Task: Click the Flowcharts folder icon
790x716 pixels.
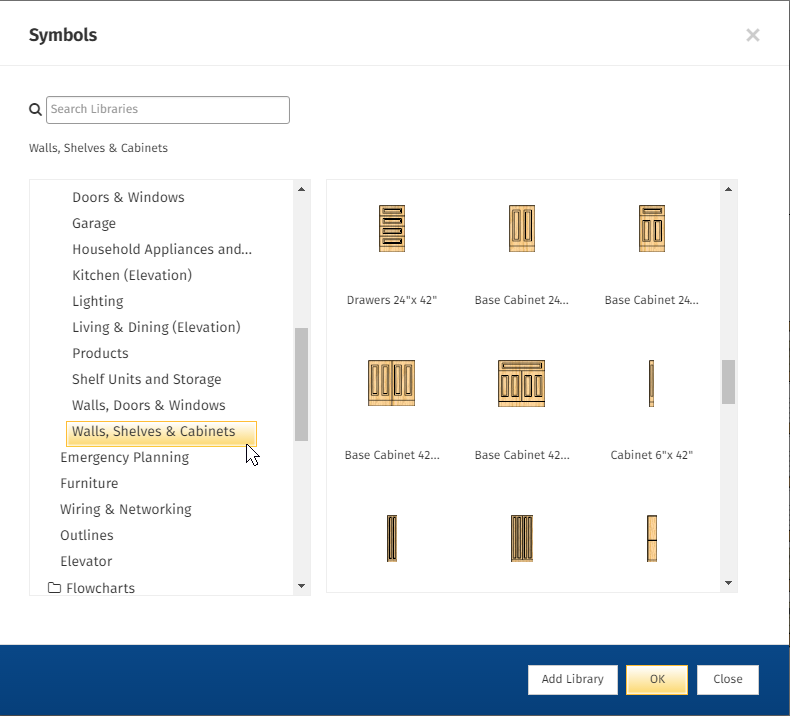Action: [54, 588]
